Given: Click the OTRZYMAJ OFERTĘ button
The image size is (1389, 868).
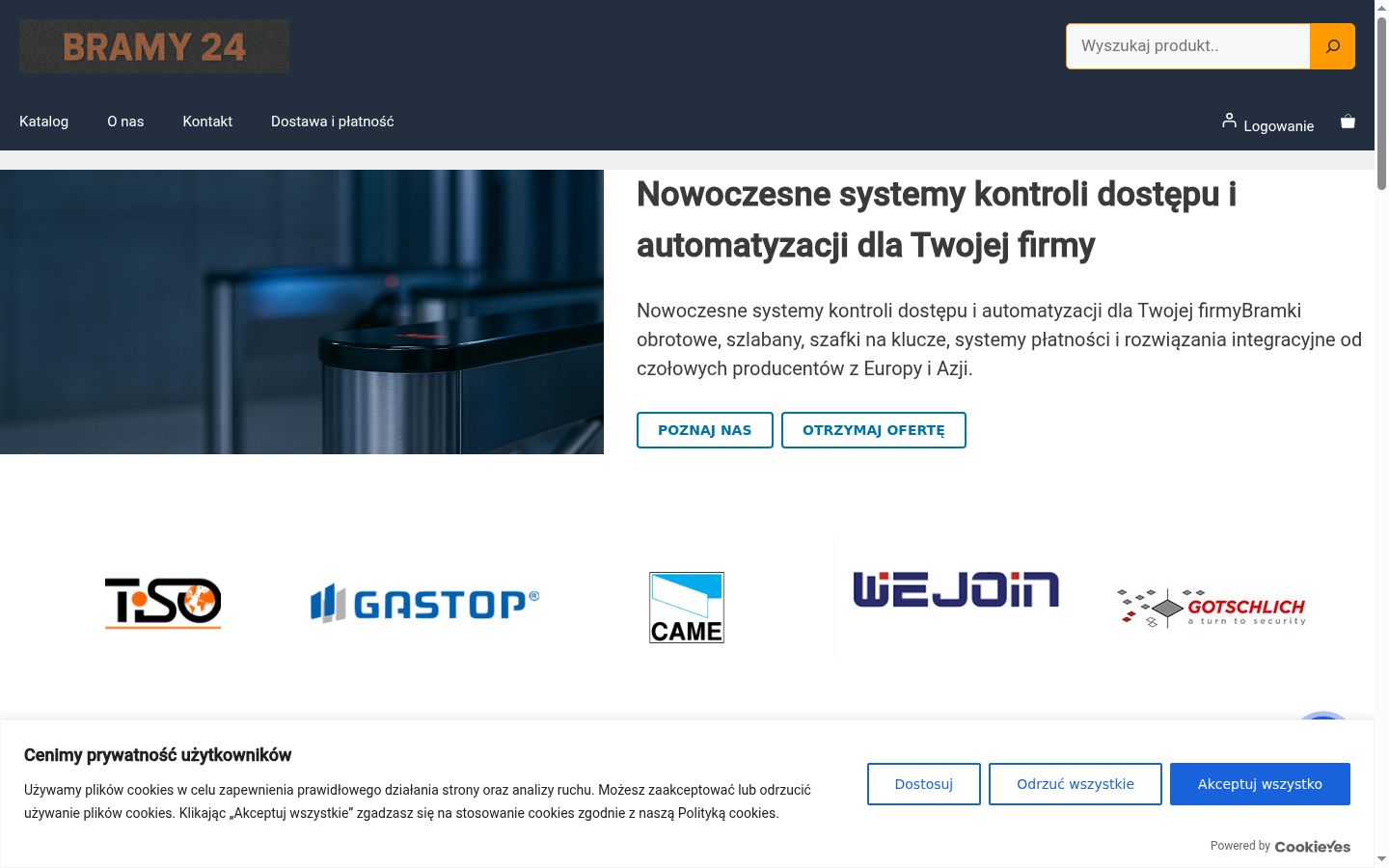Looking at the screenshot, I should [874, 430].
